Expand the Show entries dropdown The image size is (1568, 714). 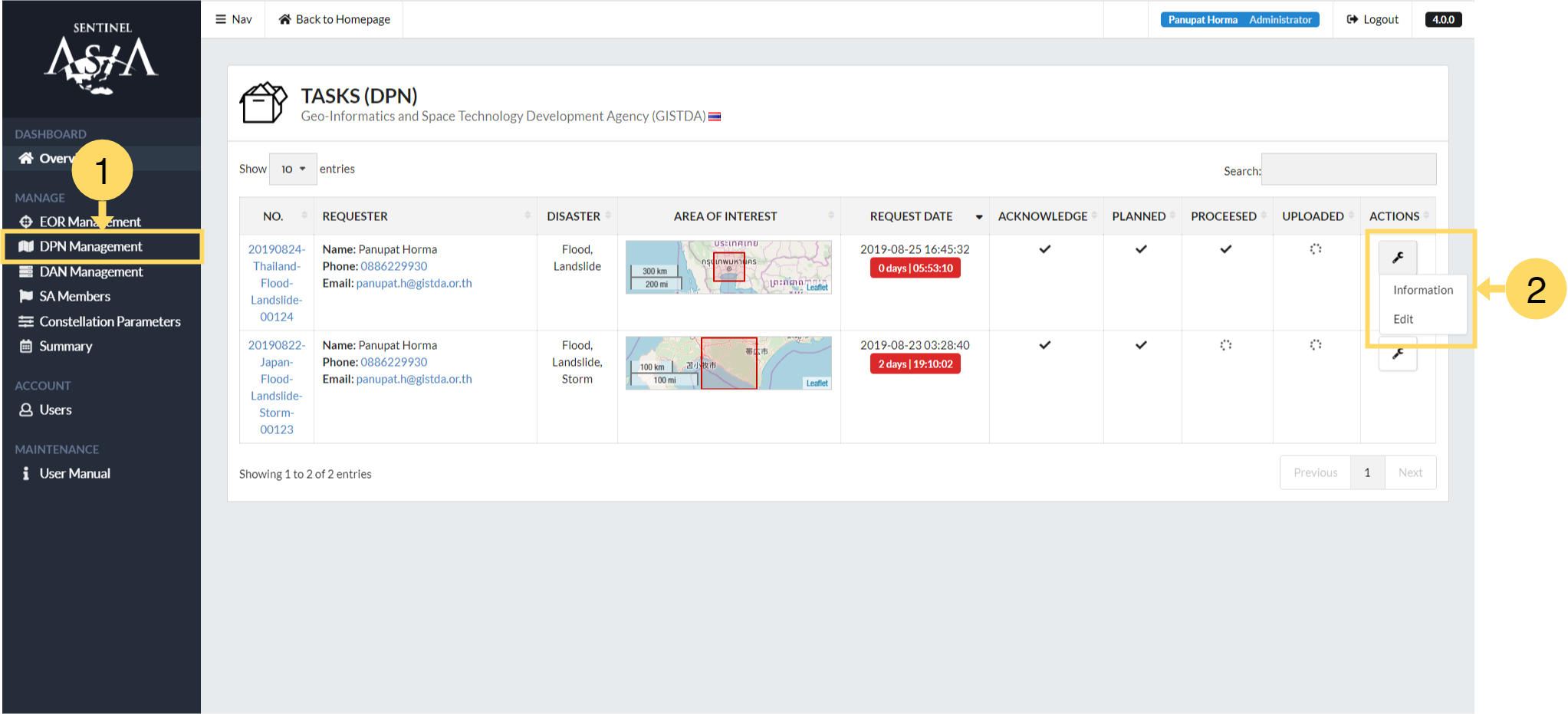(293, 169)
